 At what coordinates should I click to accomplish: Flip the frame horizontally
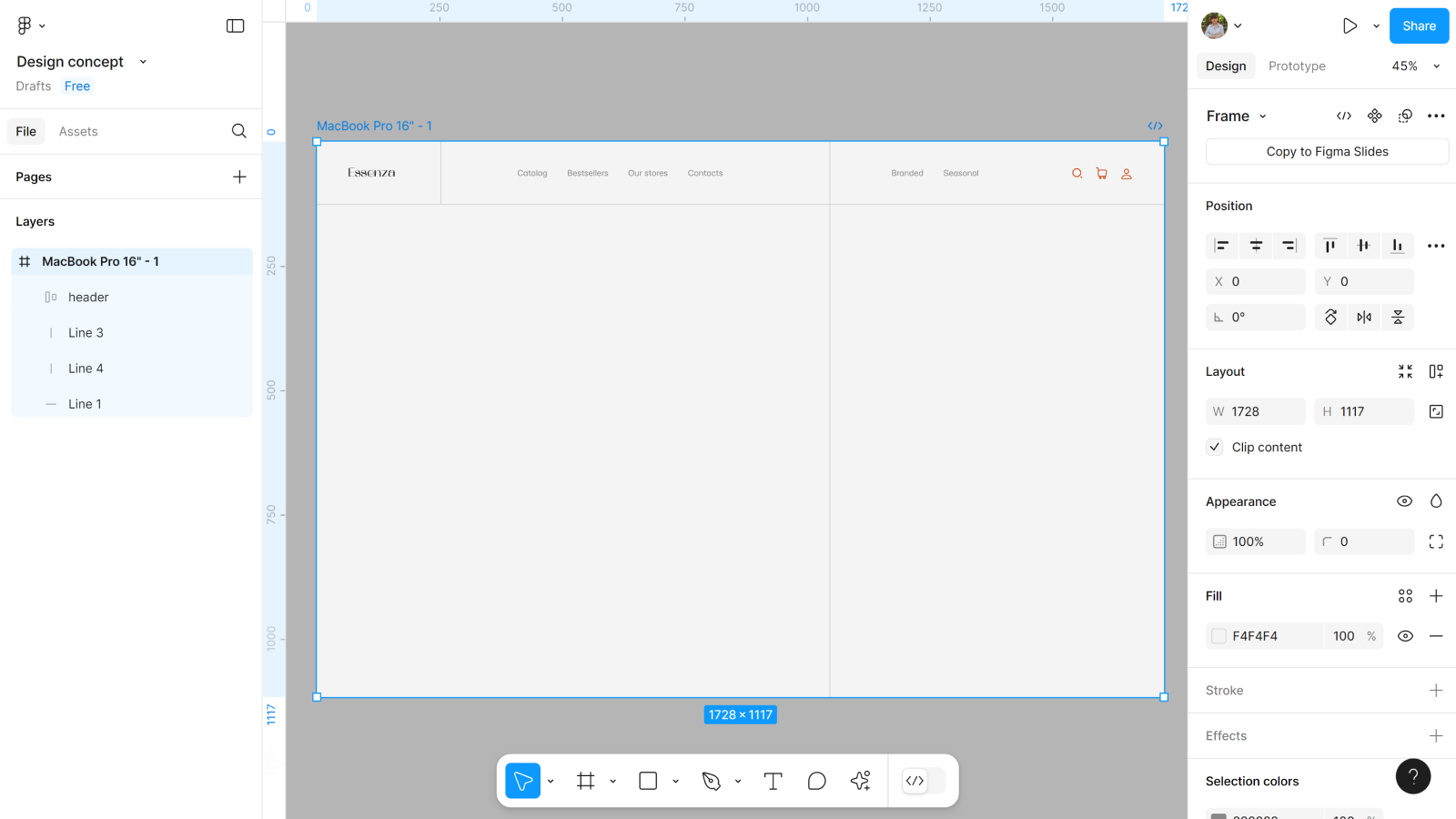click(x=1364, y=317)
